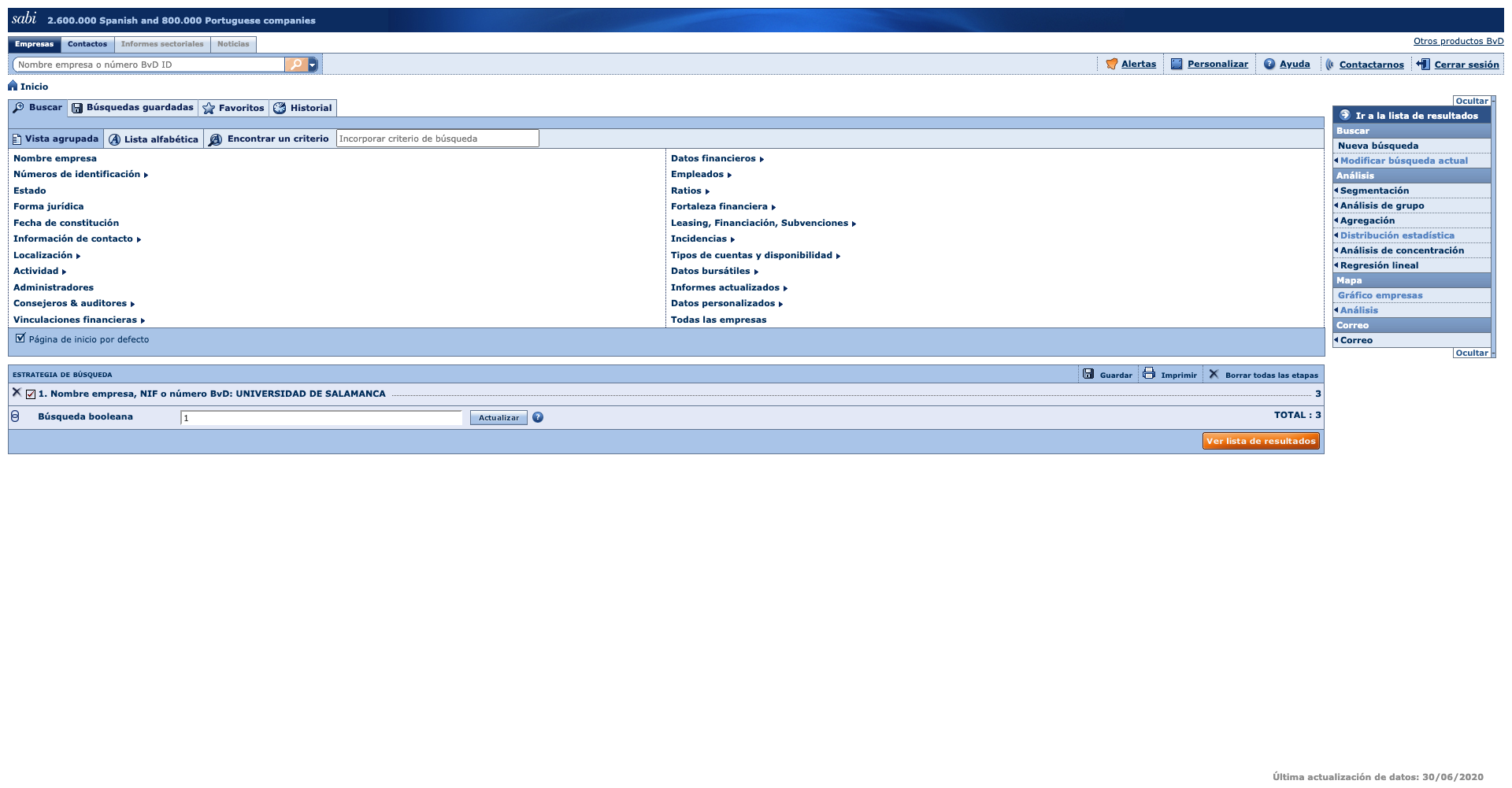Open Segmentación analysis option
This screenshot has height=788, width=1512.
(x=1374, y=191)
